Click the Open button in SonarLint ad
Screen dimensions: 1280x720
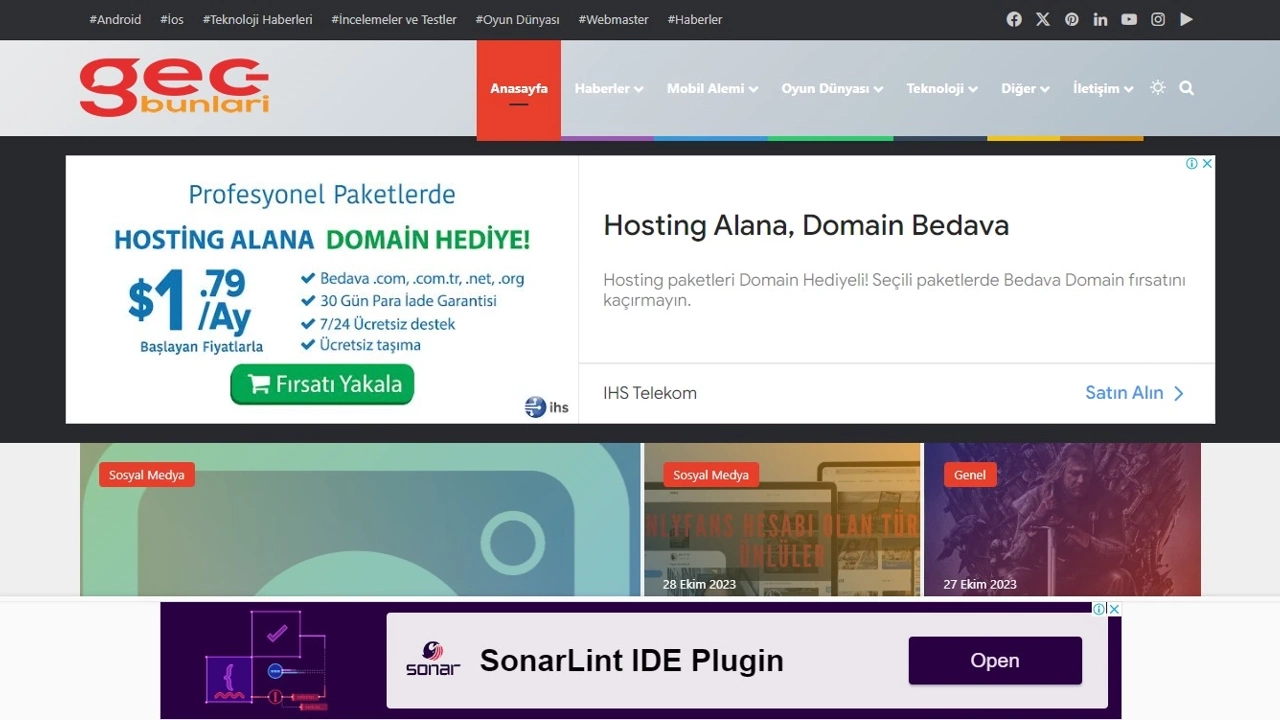[x=995, y=660]
